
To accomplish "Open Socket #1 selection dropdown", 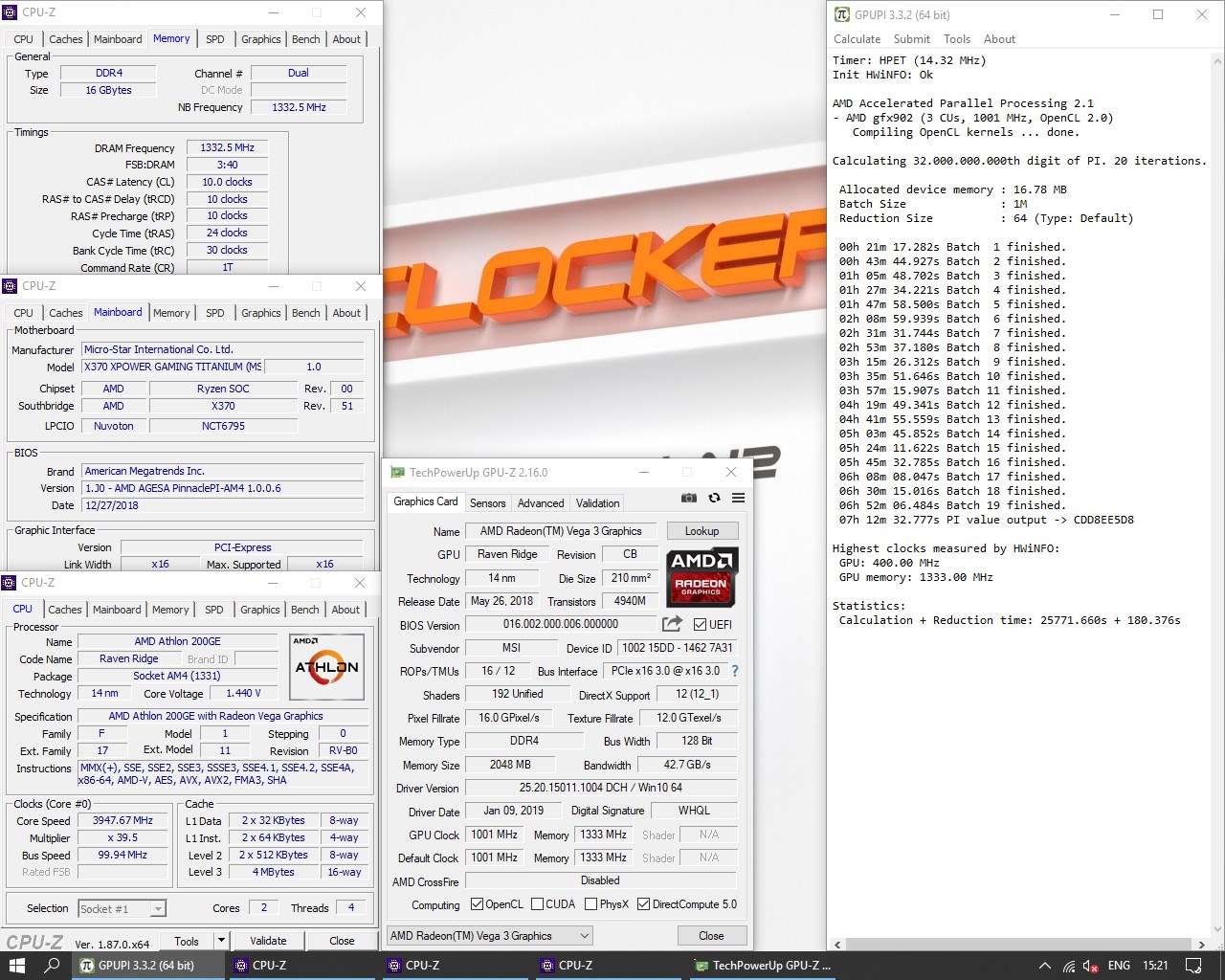I will (122, 908).
